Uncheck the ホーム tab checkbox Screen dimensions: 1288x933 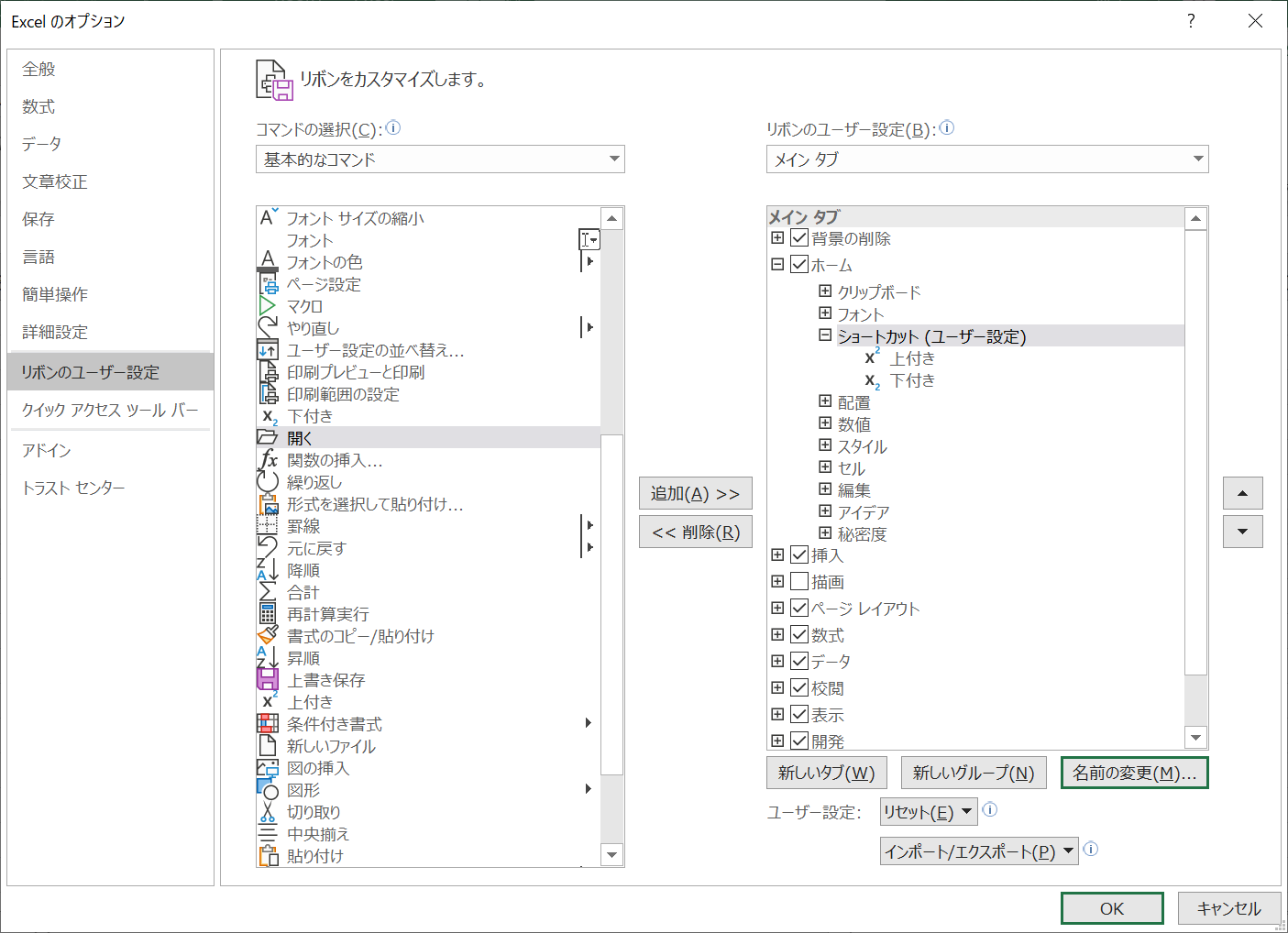798,264
